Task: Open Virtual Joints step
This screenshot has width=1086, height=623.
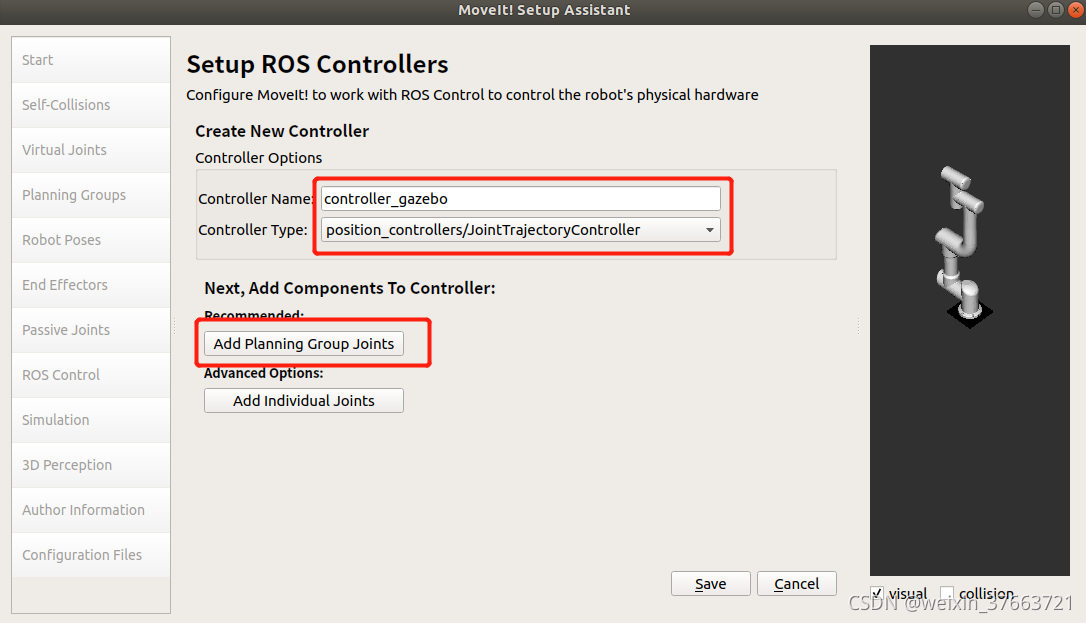Action: pyautogui.click(x=91, y=150)
